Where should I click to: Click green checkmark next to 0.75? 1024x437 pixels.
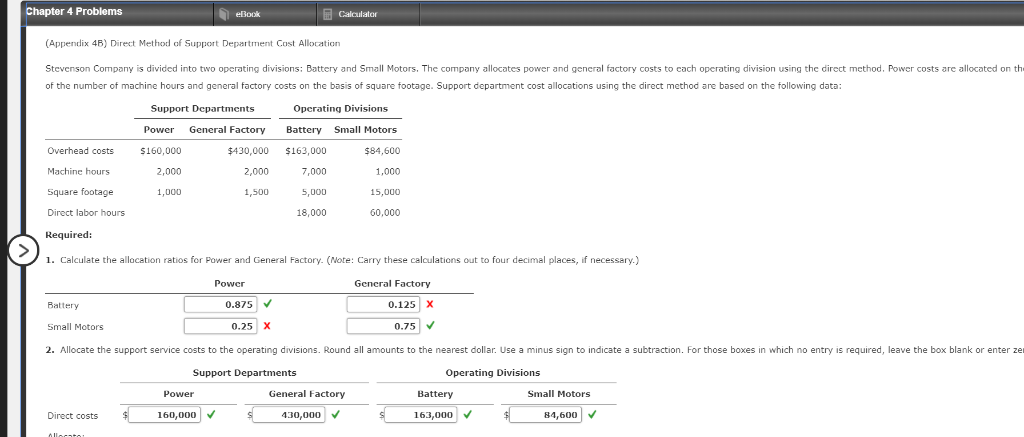(430, 325)
